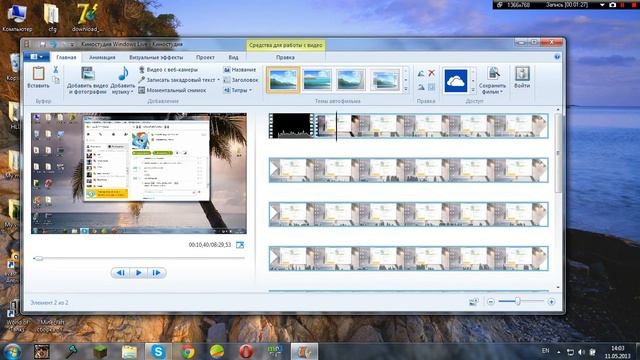Click the scissors Cut icon
The width and height of the screenshot is (640, 360).
[x=56, y=70]
